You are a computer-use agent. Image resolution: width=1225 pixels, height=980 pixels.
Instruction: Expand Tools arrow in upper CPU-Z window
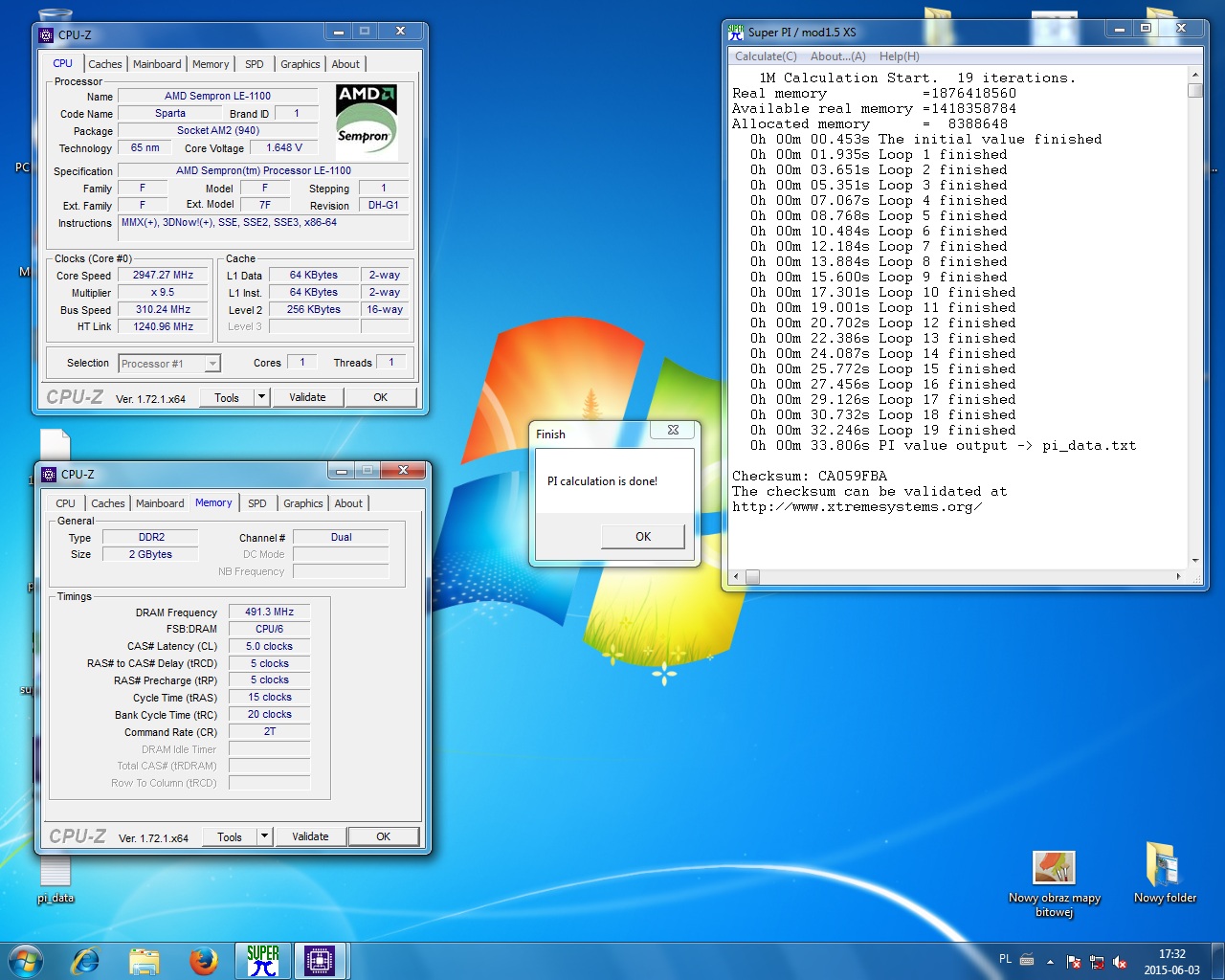pos(261,397)
